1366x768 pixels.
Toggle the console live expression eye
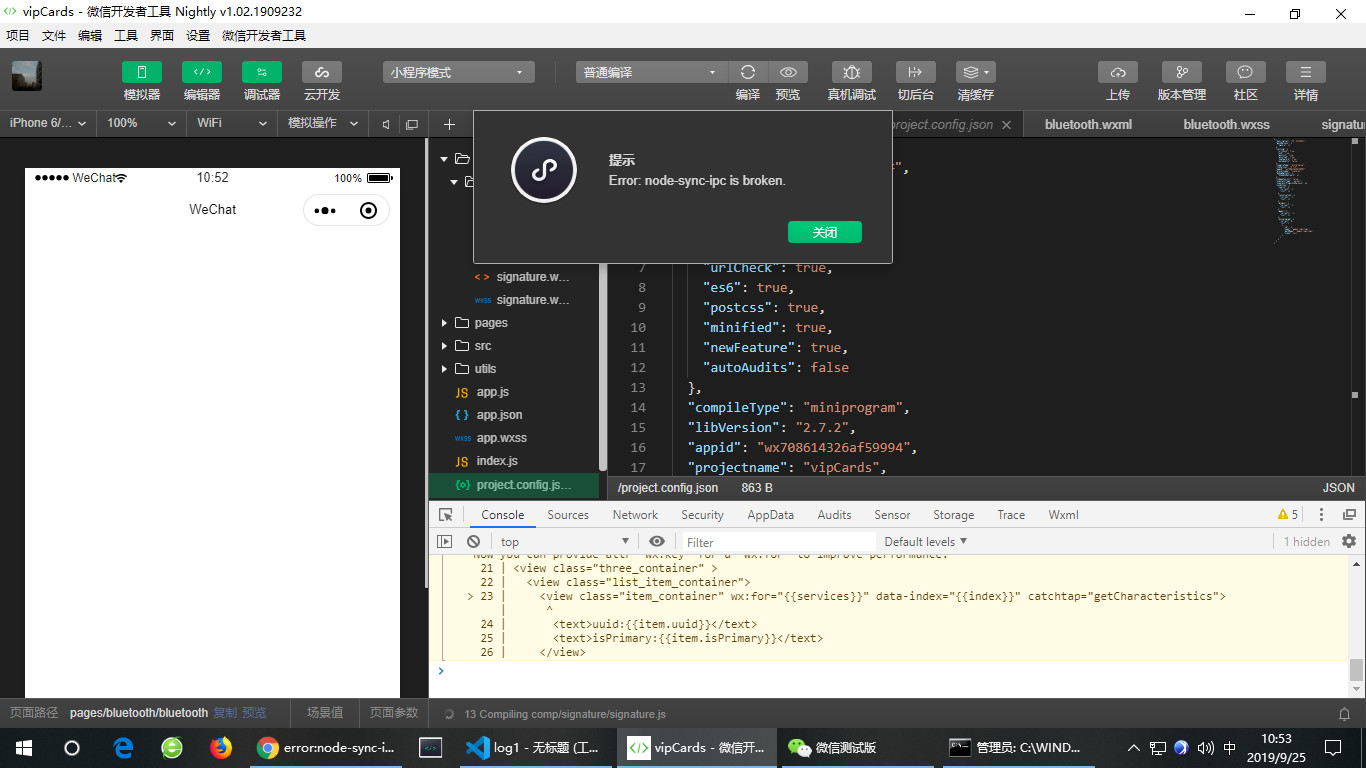657,541
